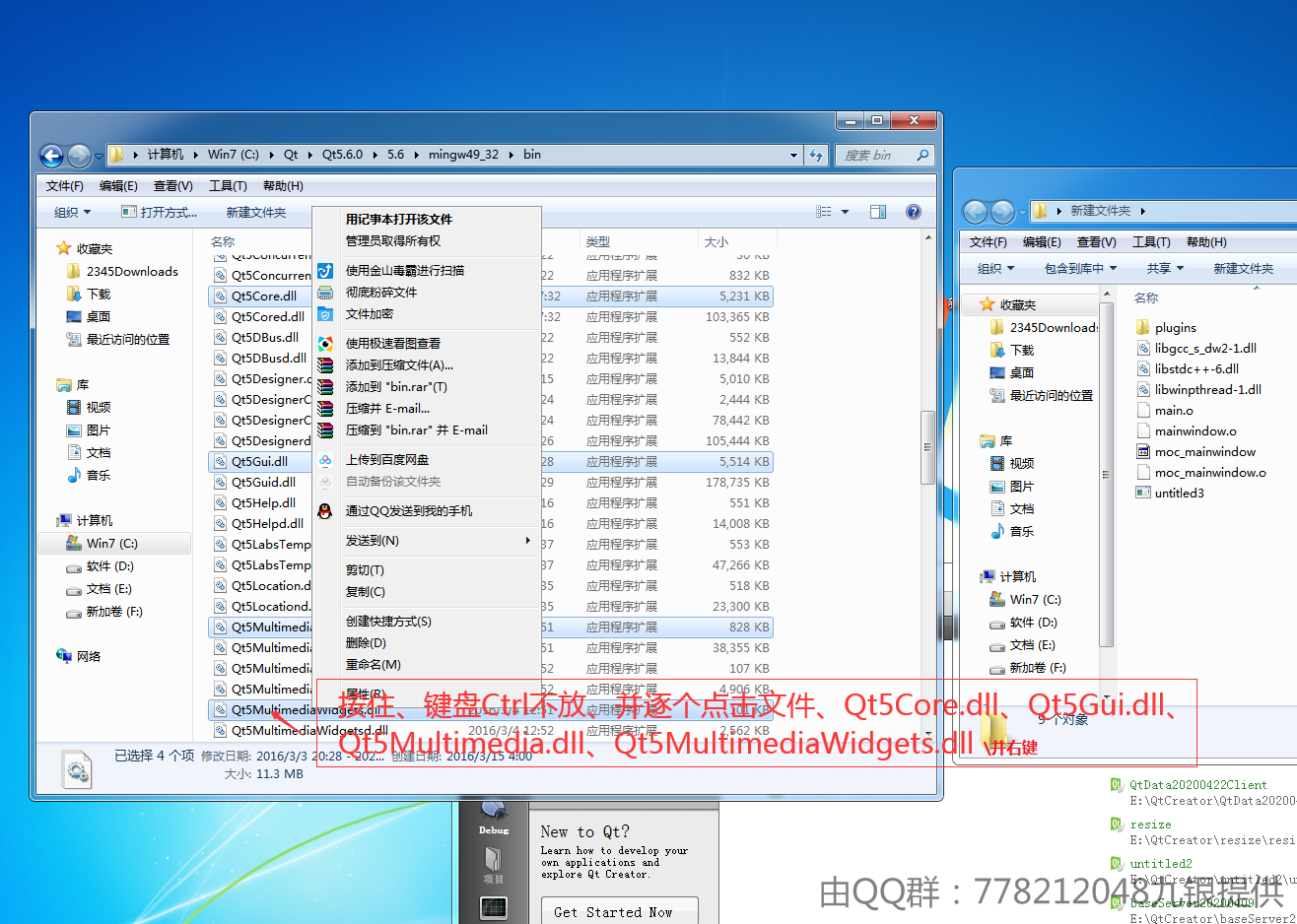The height and width of the screenshot is (924, 1297).
Task: Open the QtData20200422Client recent project link
Action: coord(1198,785)
